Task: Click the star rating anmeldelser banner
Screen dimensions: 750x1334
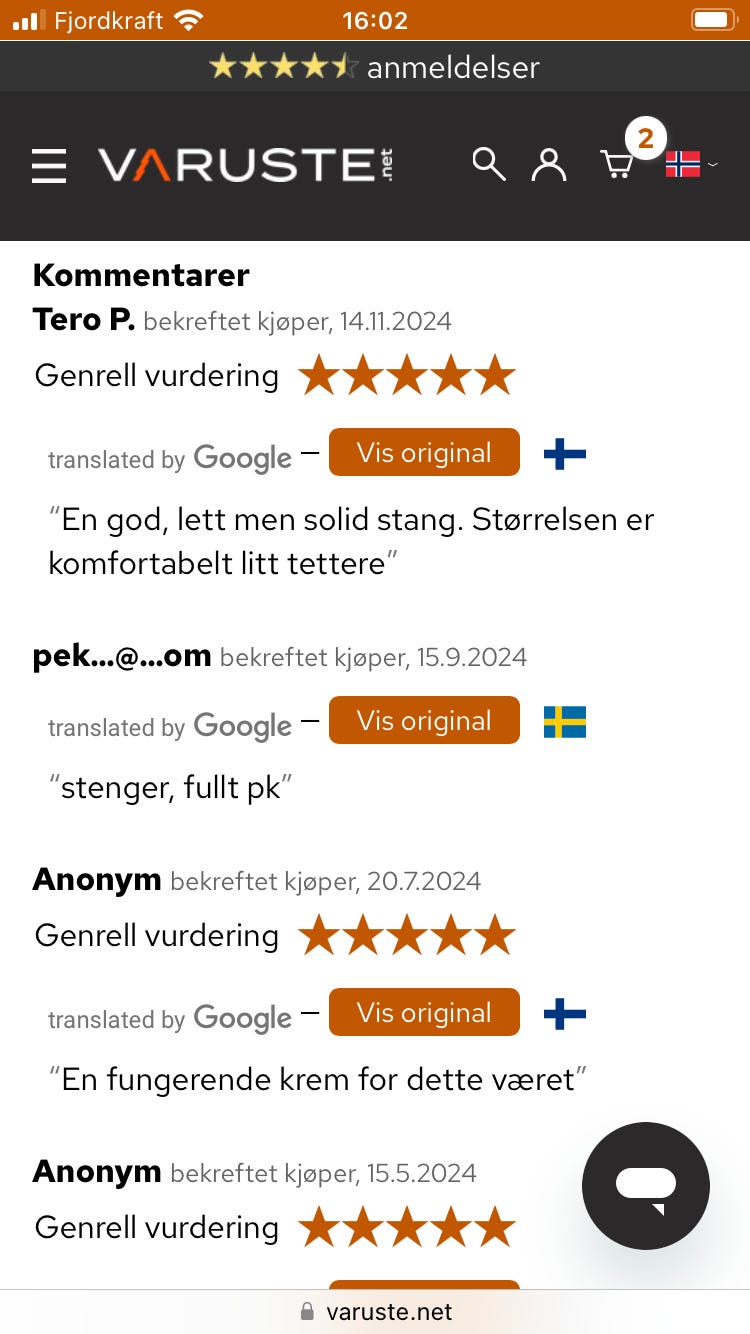Action: (x=375, y=67)
